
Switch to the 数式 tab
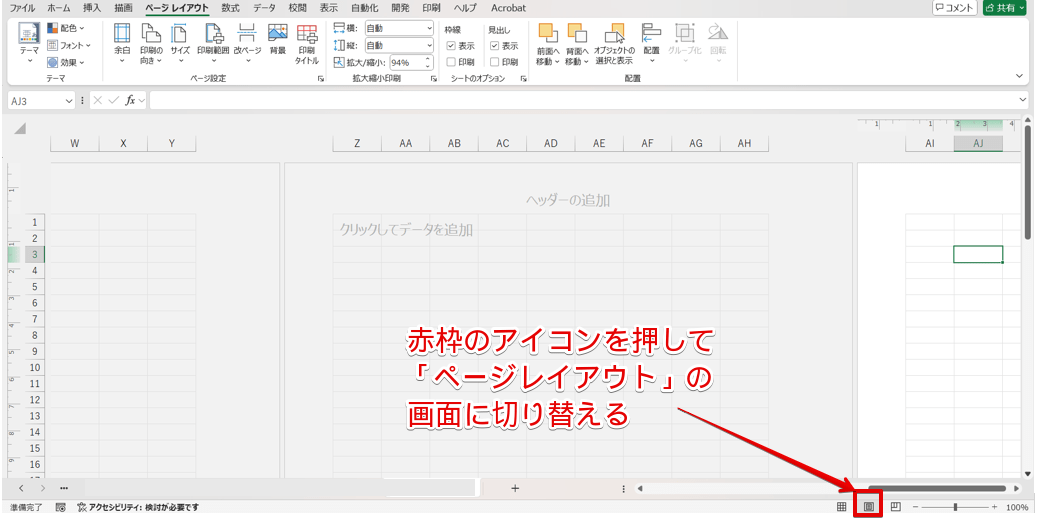coord(230,8)
